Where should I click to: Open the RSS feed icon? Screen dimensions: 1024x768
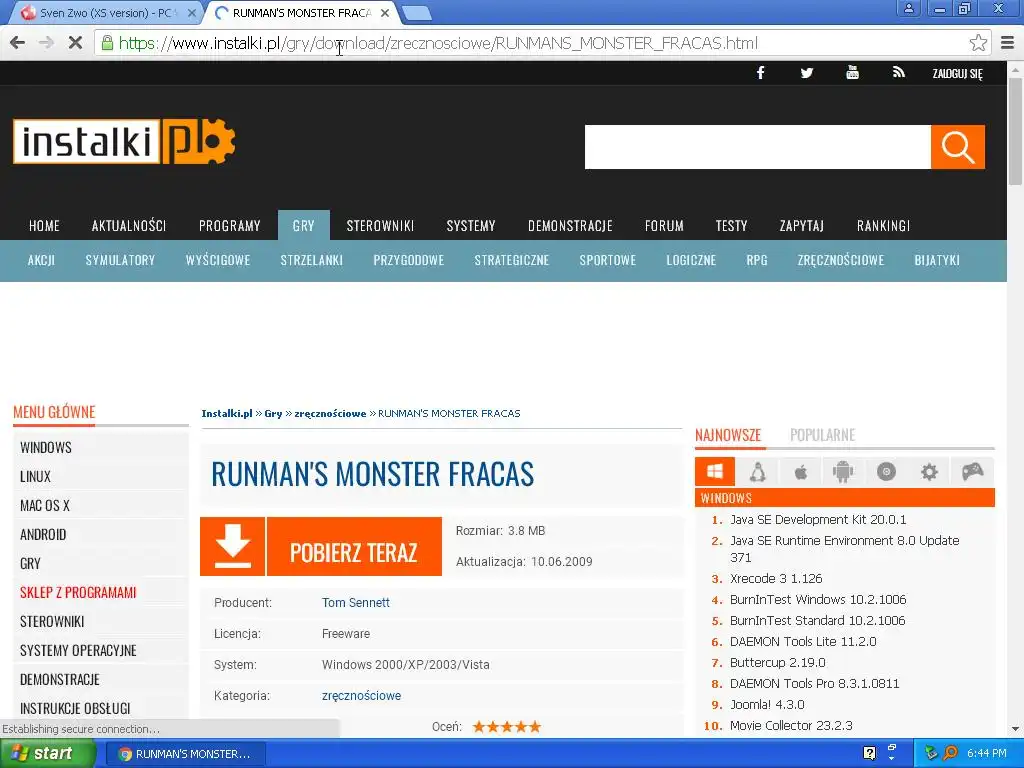899,72
